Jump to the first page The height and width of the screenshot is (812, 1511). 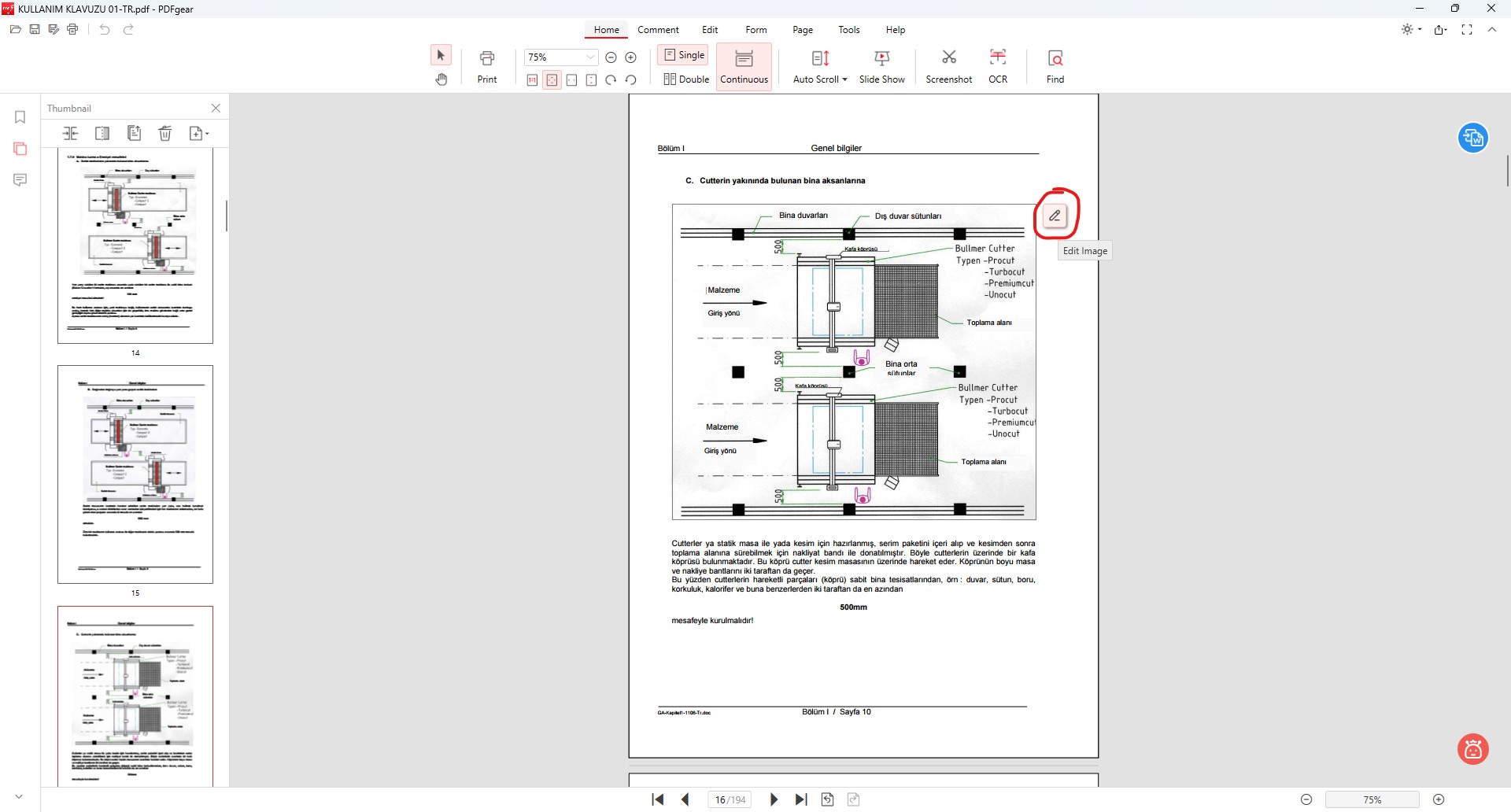(x=658, y=799)
